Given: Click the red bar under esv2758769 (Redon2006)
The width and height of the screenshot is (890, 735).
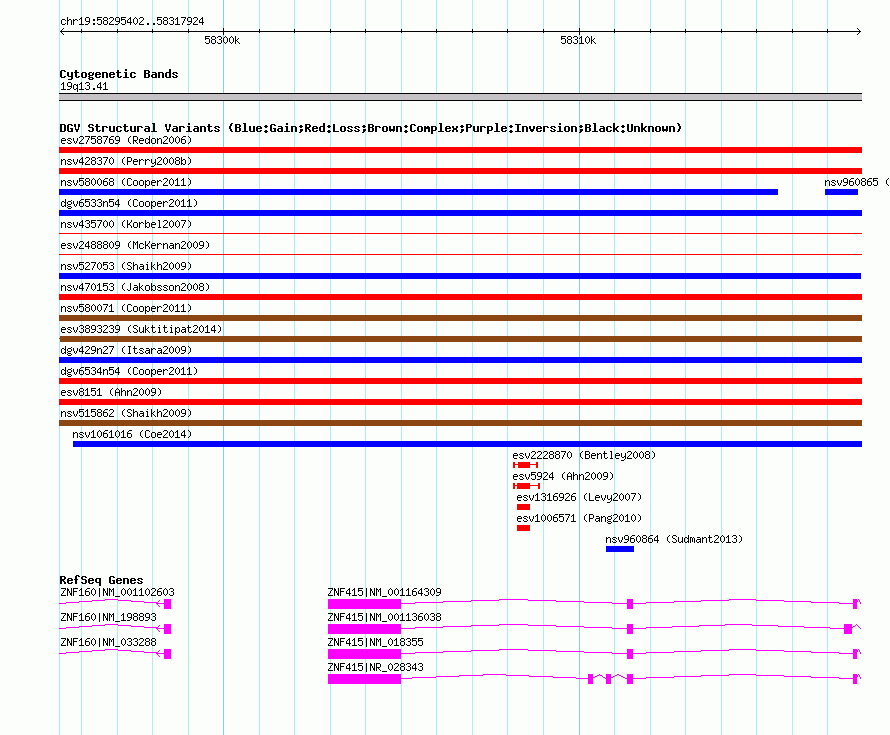Looking at the screenshot, I should [x=460, y=150].
